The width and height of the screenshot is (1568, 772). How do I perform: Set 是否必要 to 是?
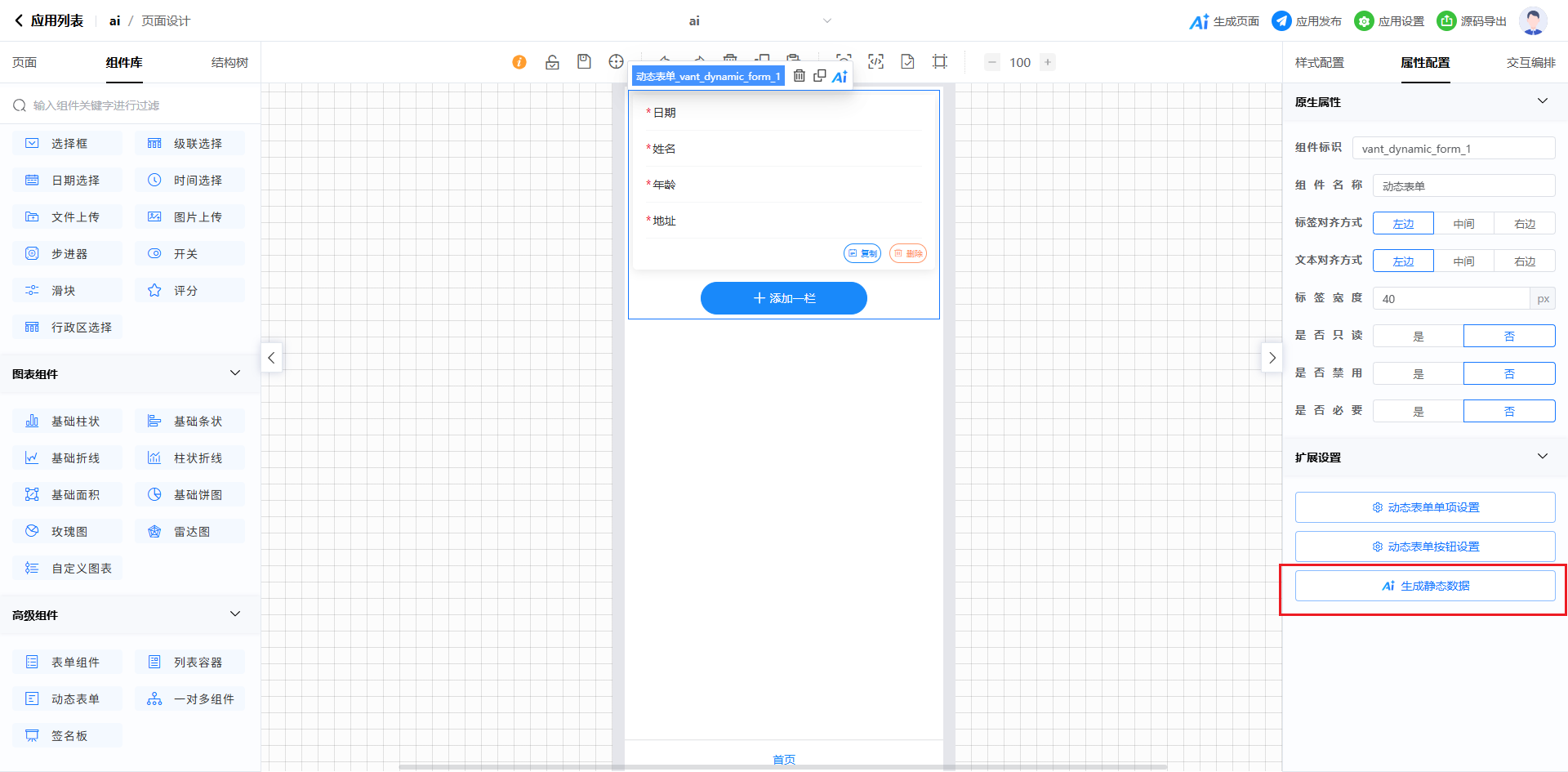click(x=1418, y=412)
